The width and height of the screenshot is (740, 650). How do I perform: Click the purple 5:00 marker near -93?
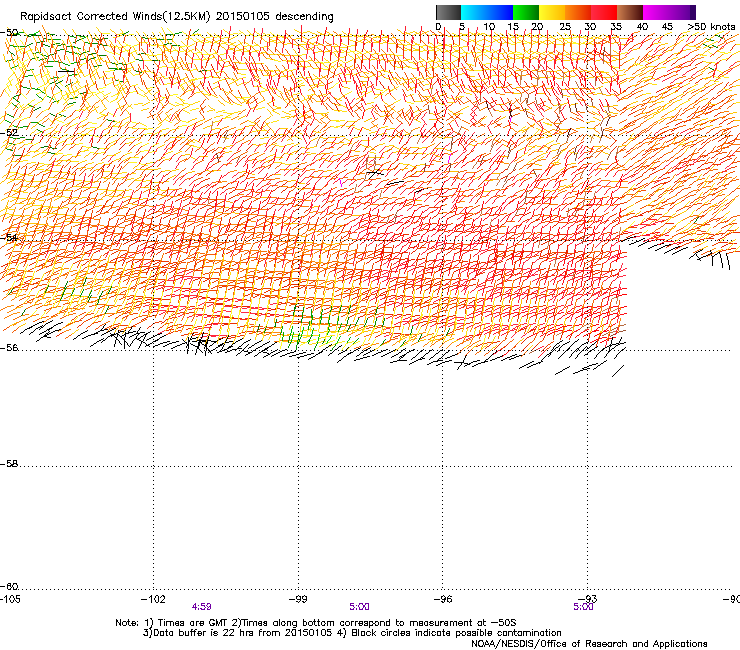(583, 607)
